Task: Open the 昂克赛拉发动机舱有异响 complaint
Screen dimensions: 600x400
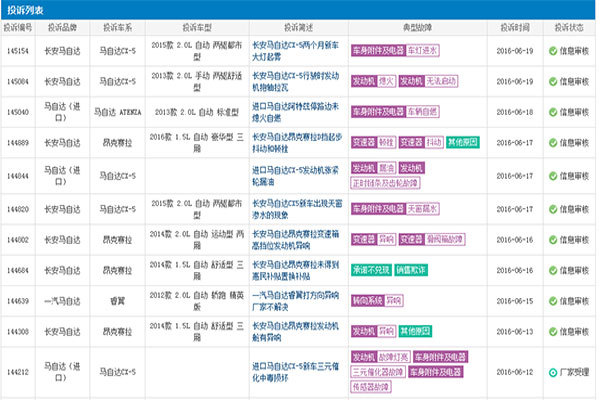Action: (x=295, y=332)
